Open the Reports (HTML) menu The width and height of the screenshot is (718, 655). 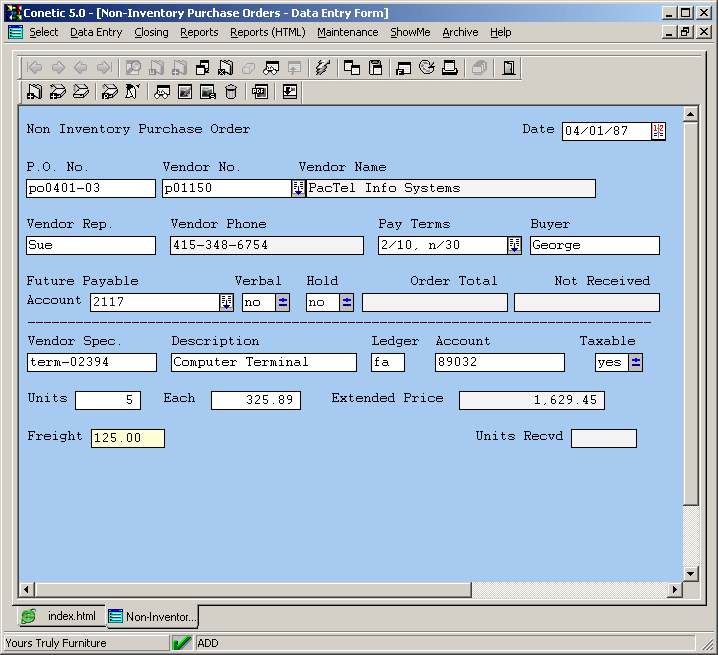(267, 32)
